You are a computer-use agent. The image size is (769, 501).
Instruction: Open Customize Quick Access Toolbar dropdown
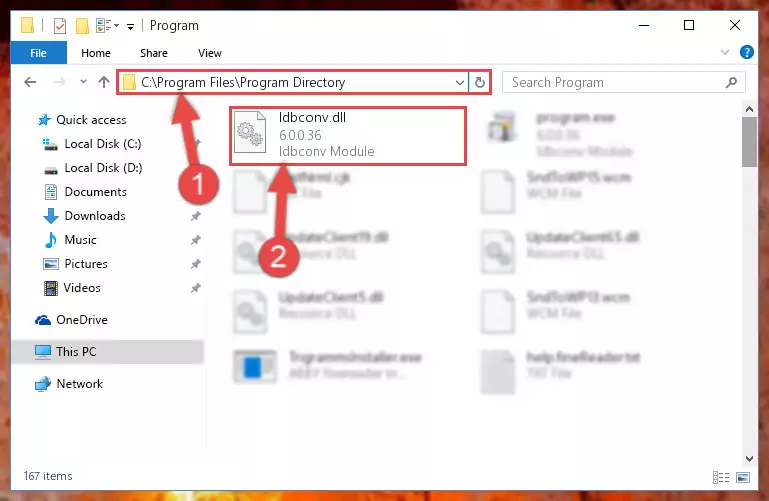tap(130, 26)
